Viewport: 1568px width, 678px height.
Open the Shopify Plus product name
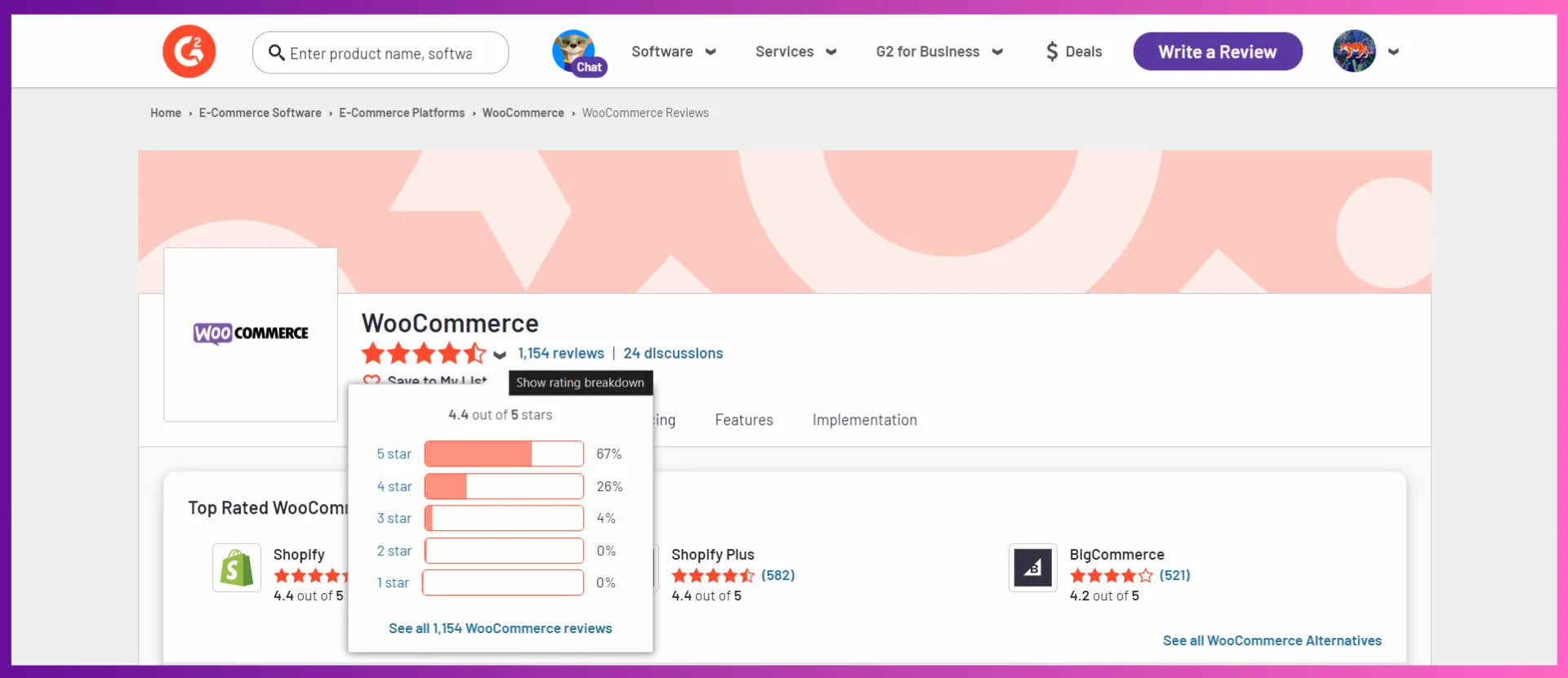[713, 555]
